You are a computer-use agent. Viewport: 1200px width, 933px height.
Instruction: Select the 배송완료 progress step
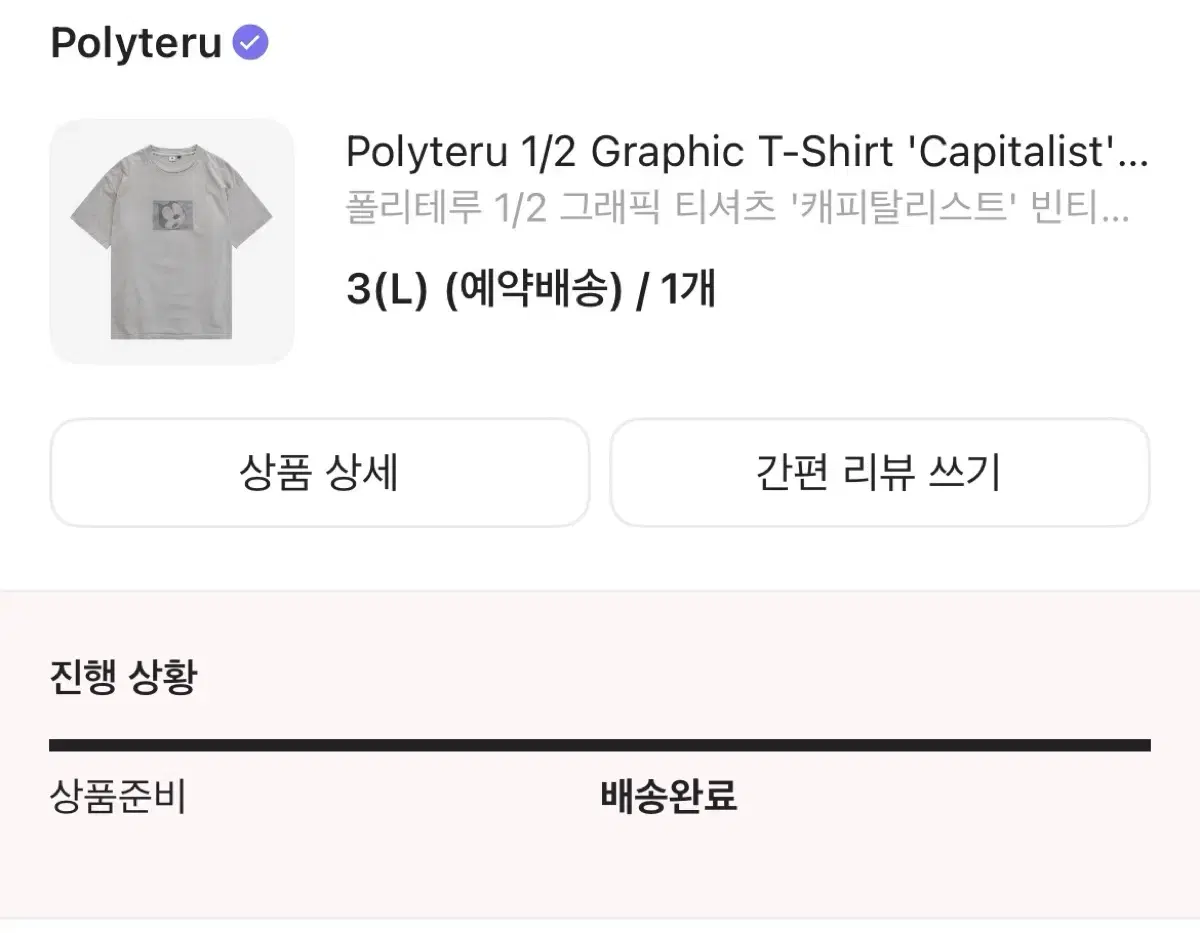click(668, 797)
